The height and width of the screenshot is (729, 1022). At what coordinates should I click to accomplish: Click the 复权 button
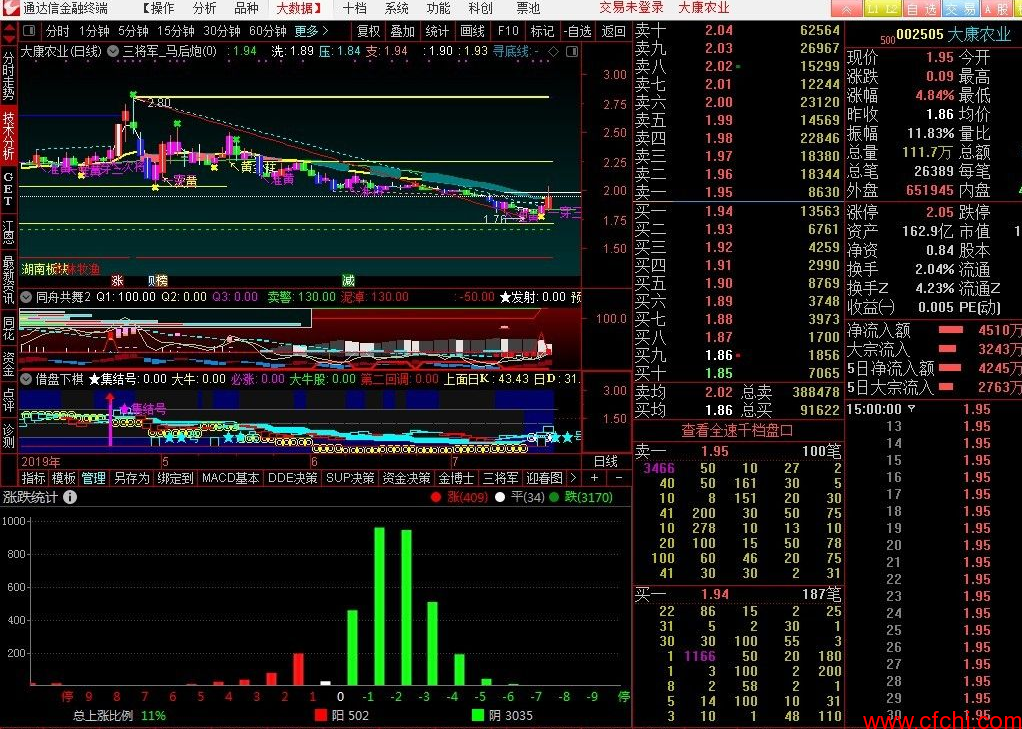(368, 31)
